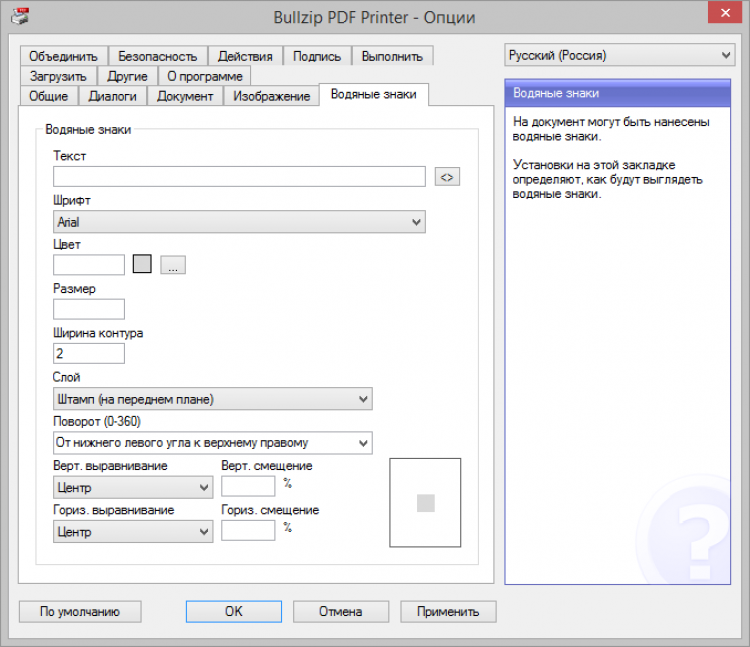Open color picker with the ellipsis button
750x647 pixels.
tap(173, 264)
